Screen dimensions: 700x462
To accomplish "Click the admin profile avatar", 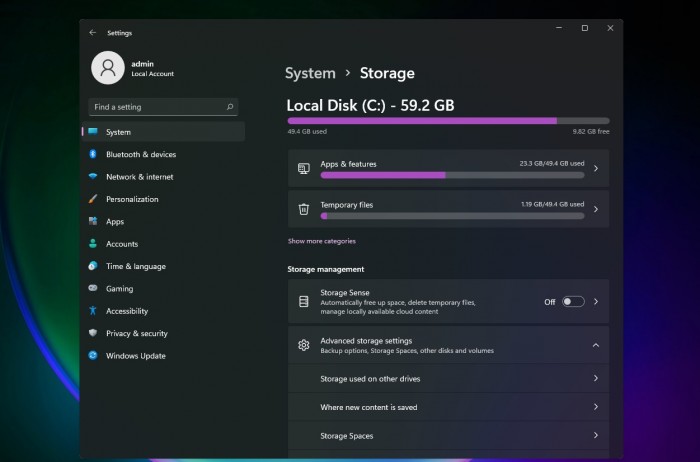I will (x=107, y=68).
